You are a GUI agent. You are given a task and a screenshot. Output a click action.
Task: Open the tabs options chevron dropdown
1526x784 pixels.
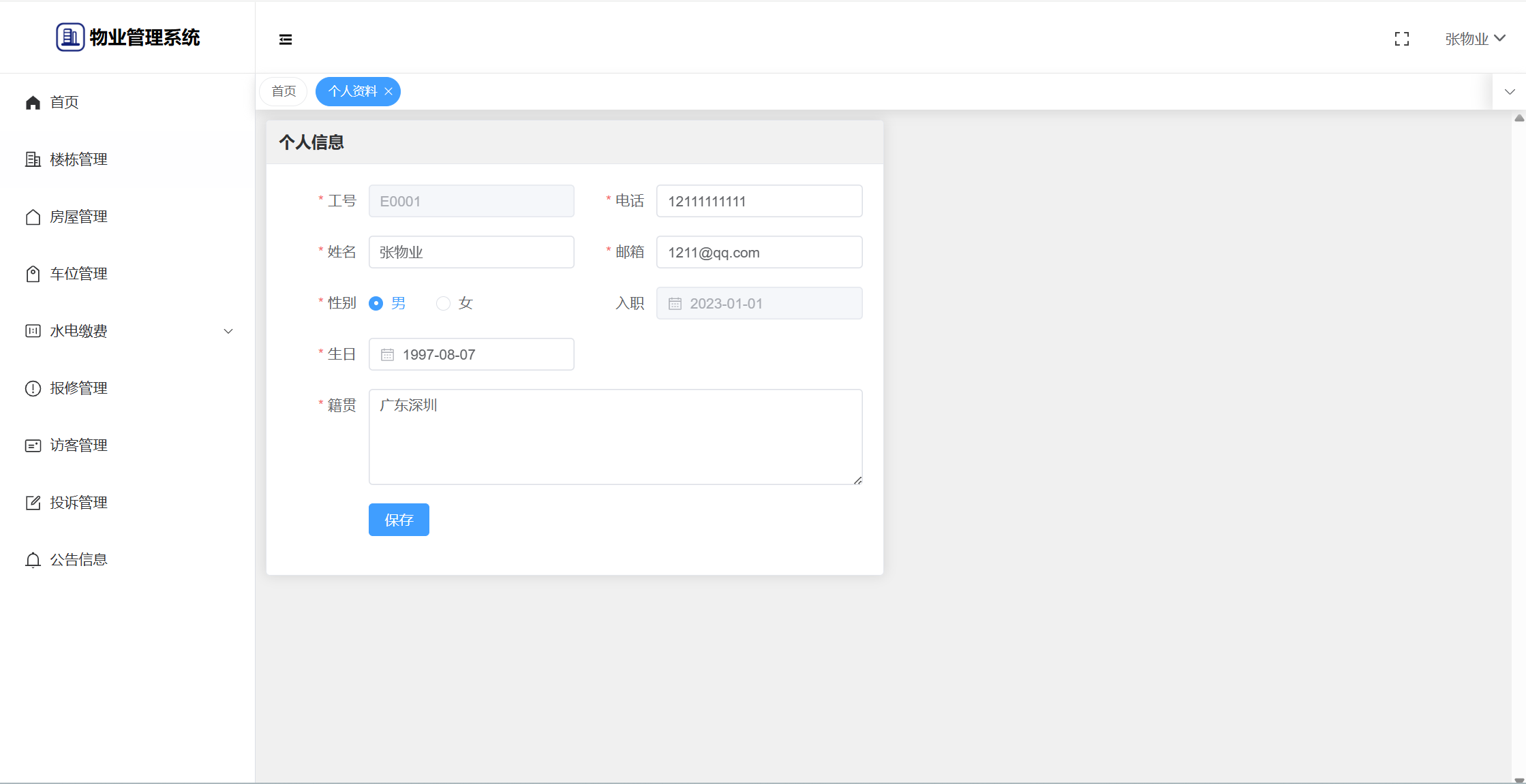pos(1509,92)
